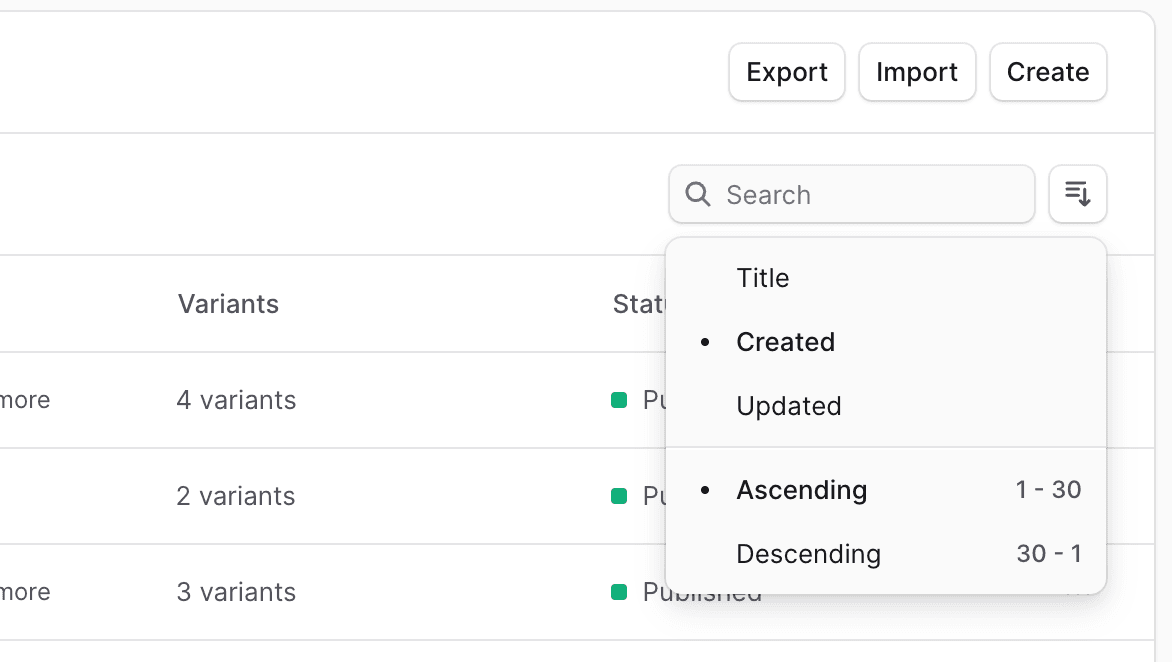Click the partially hidden Status column header

click(639, 304)
